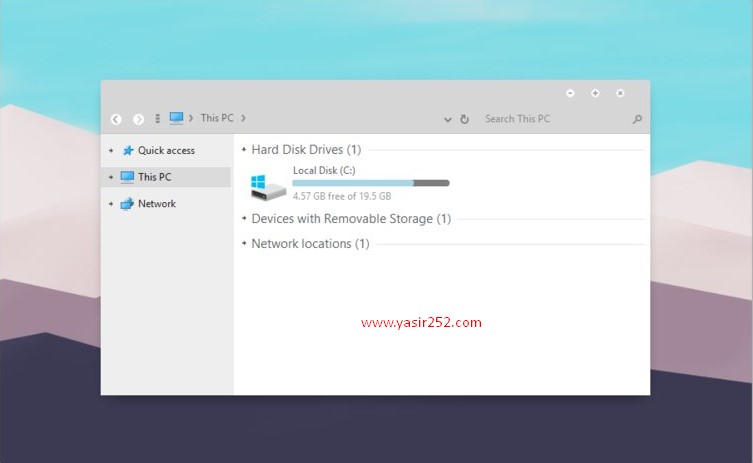
Task: Select Network in the navigation pane
Action: click(x=157, y=204)
